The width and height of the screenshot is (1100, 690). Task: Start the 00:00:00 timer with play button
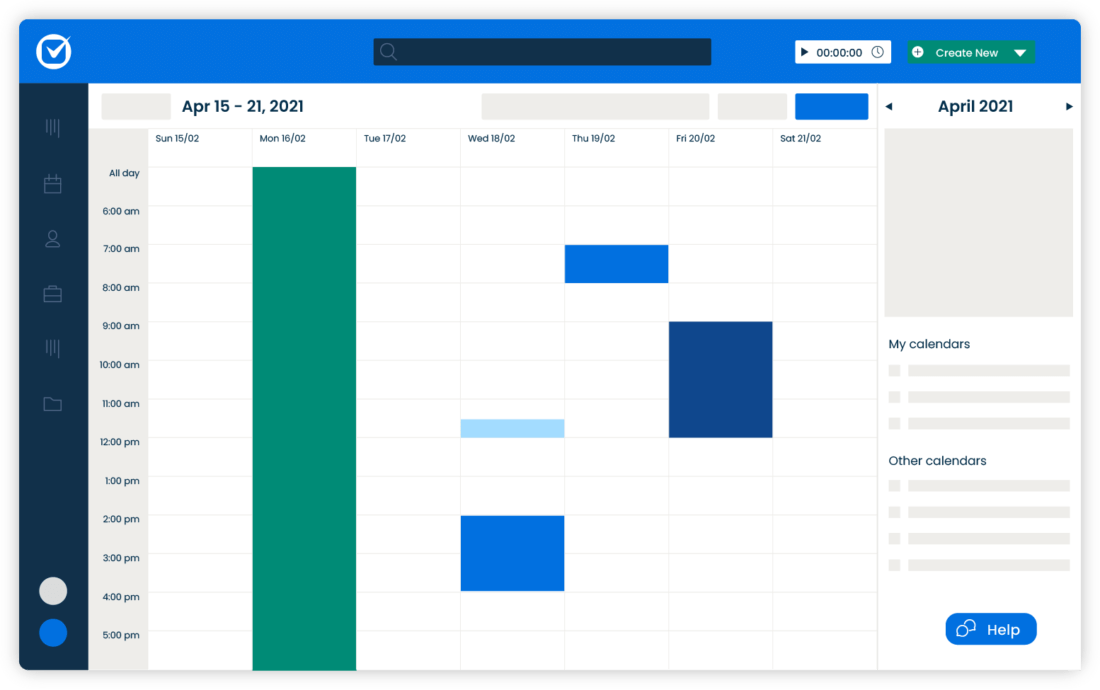805,52
